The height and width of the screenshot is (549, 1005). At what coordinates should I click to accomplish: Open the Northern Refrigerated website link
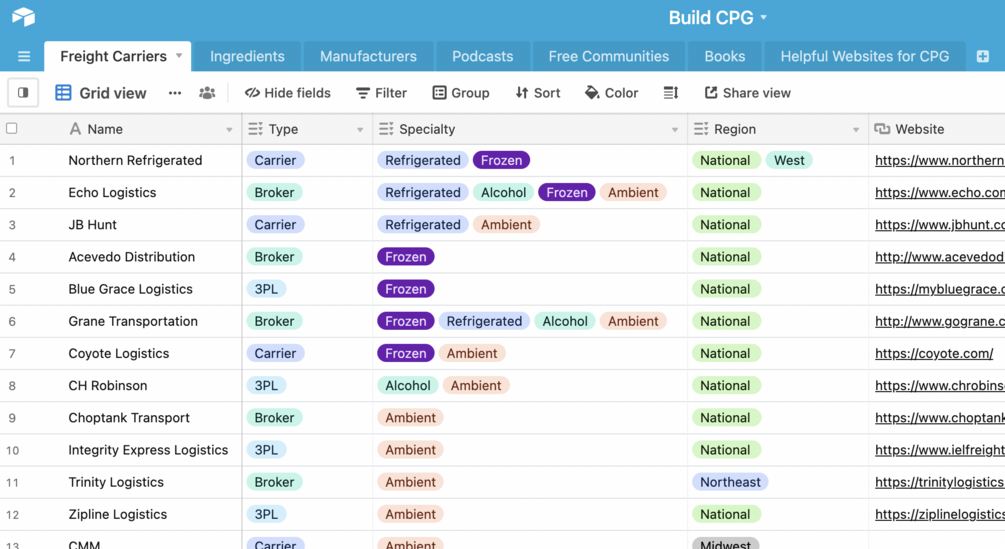tap(940, 161)
